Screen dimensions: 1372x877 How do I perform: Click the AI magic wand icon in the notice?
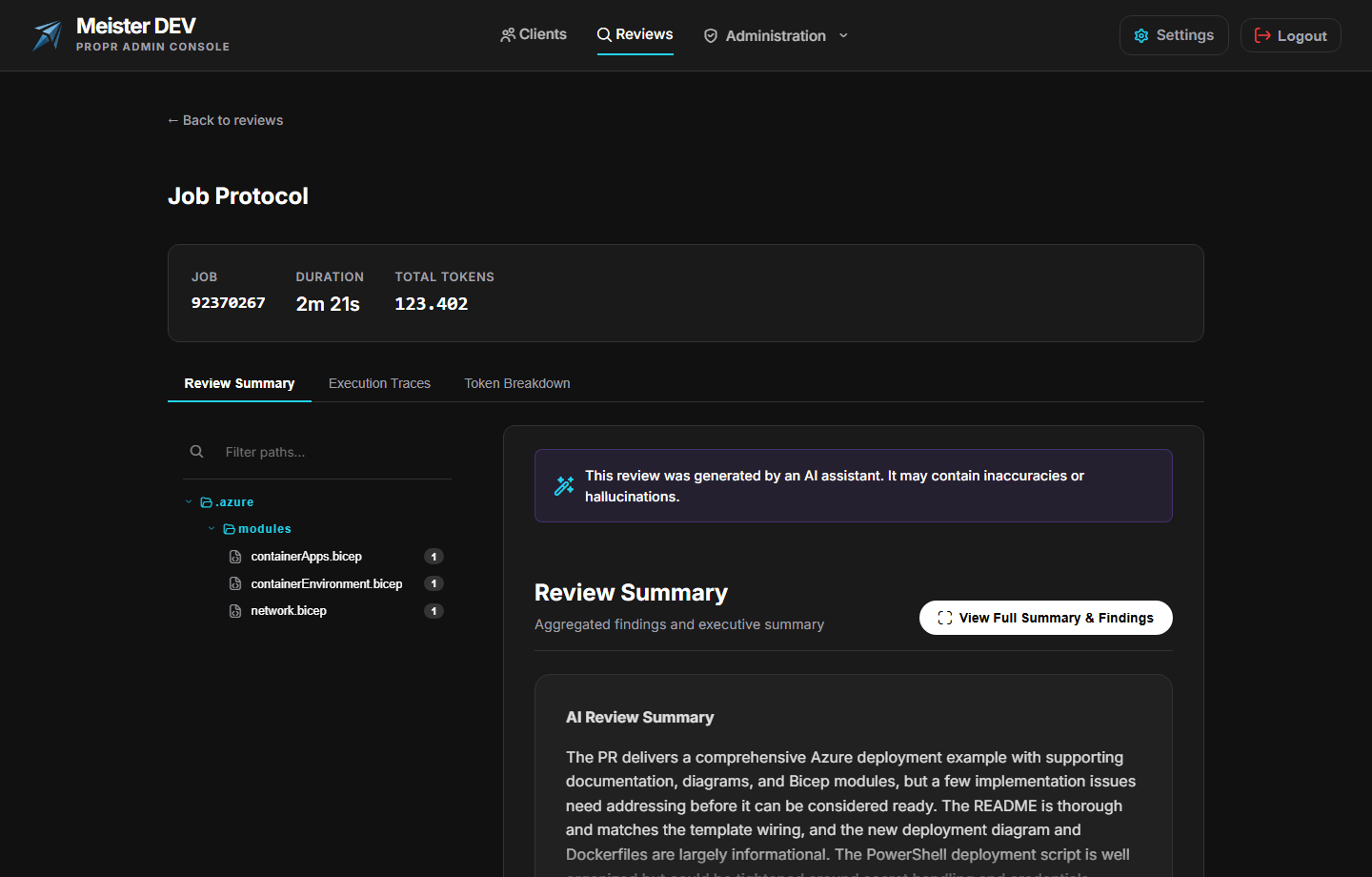tap(564, 485)
